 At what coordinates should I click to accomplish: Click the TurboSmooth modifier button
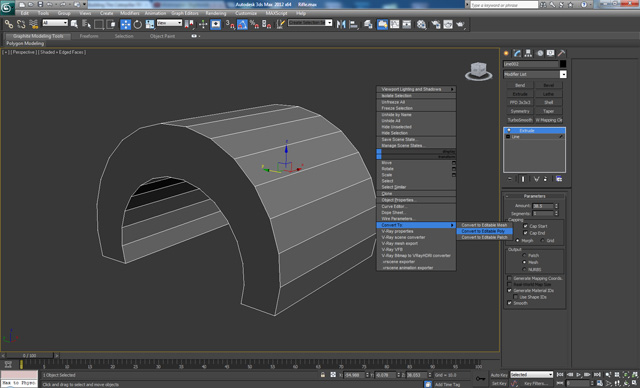(x=520, y=120)
